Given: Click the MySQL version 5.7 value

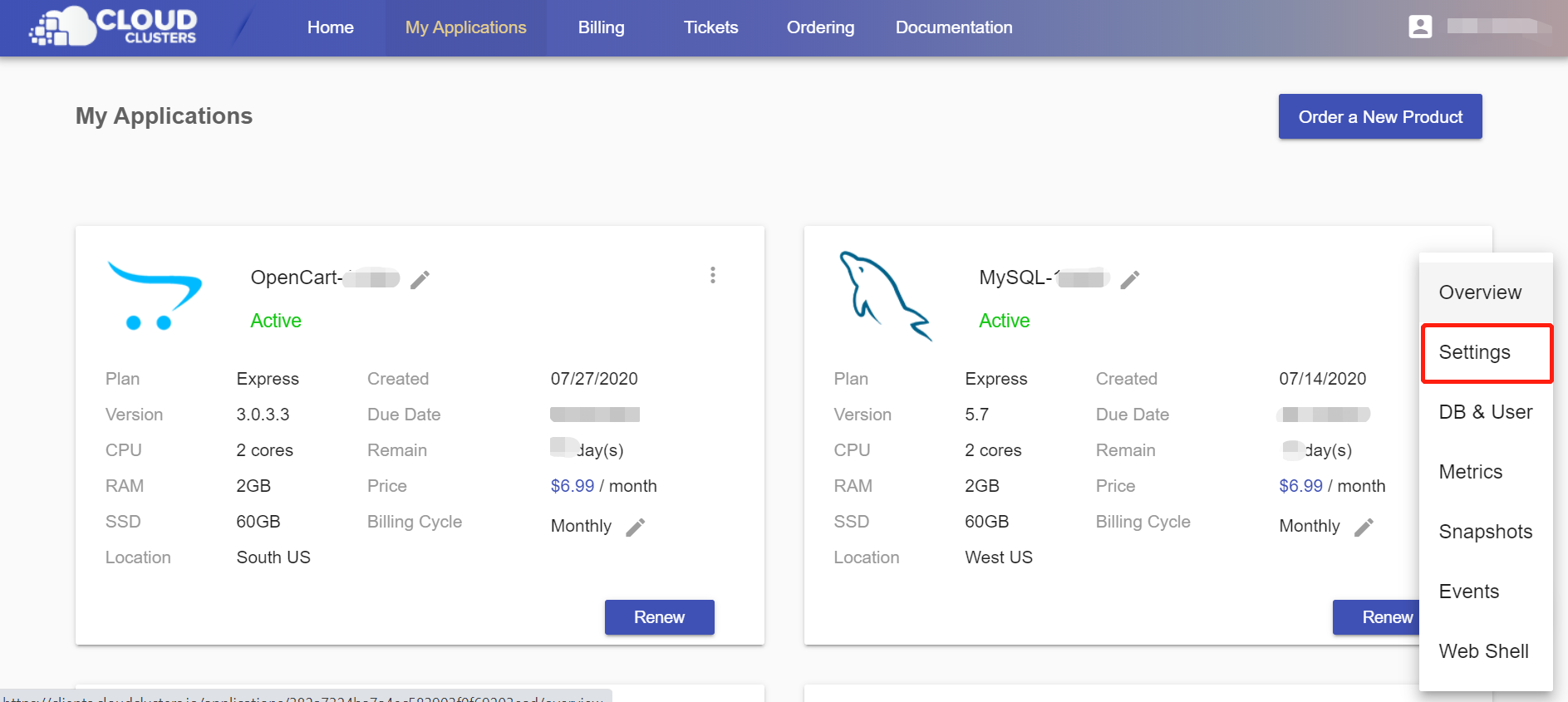Looking at the screenshot, I should click(x=976, y=415).
